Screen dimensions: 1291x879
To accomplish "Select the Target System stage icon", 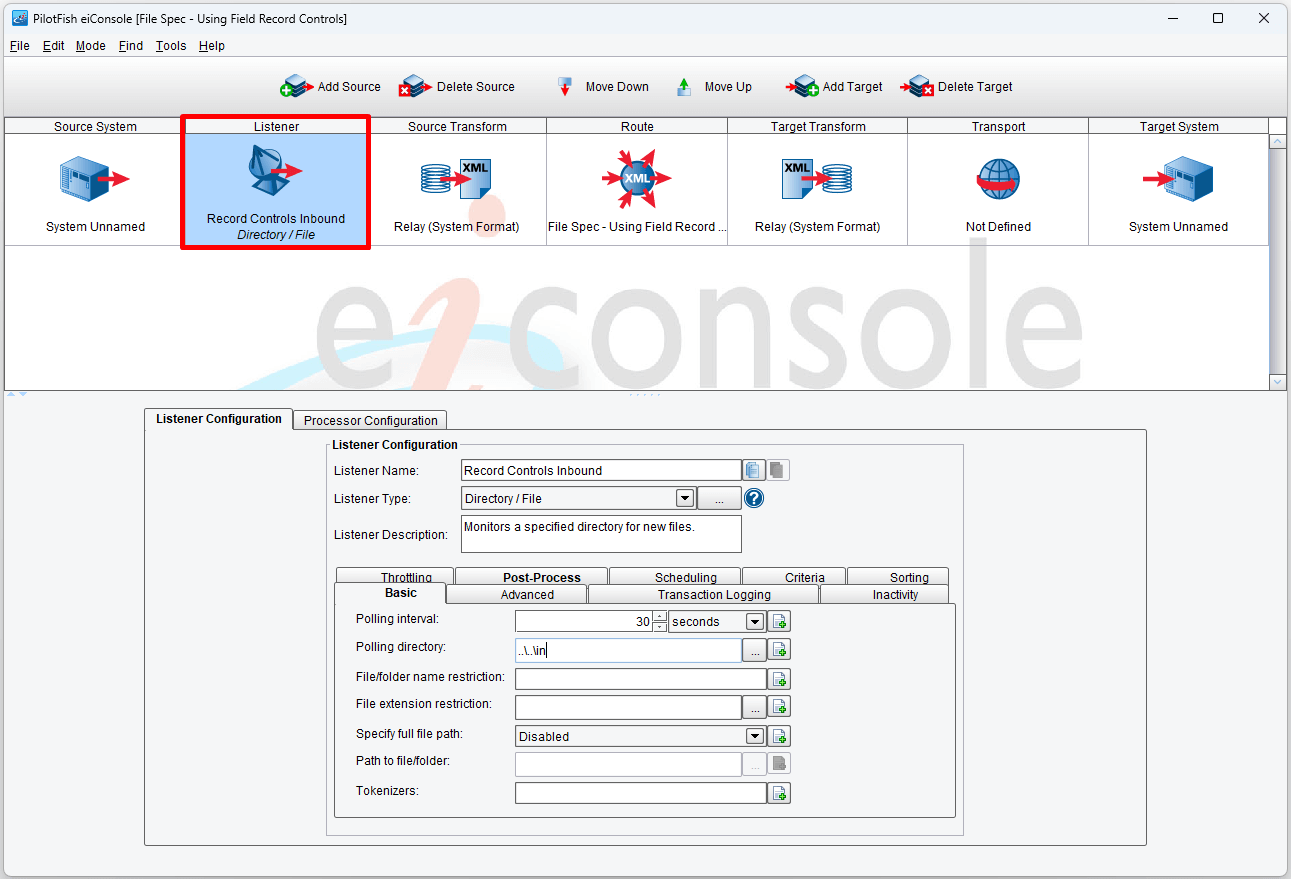I will [1178, 180].
